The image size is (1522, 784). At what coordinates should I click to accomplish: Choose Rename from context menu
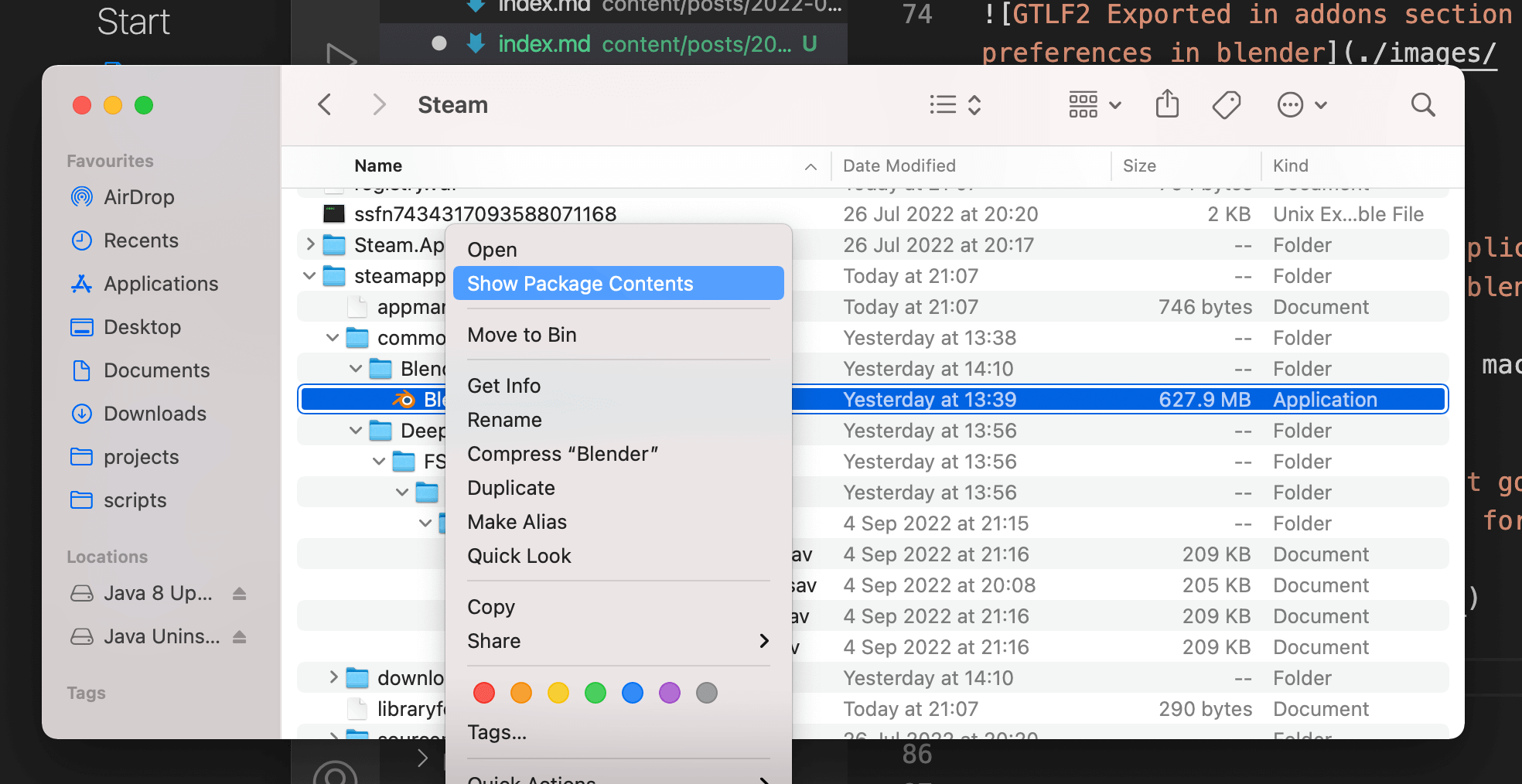click(x=619, y=420)
